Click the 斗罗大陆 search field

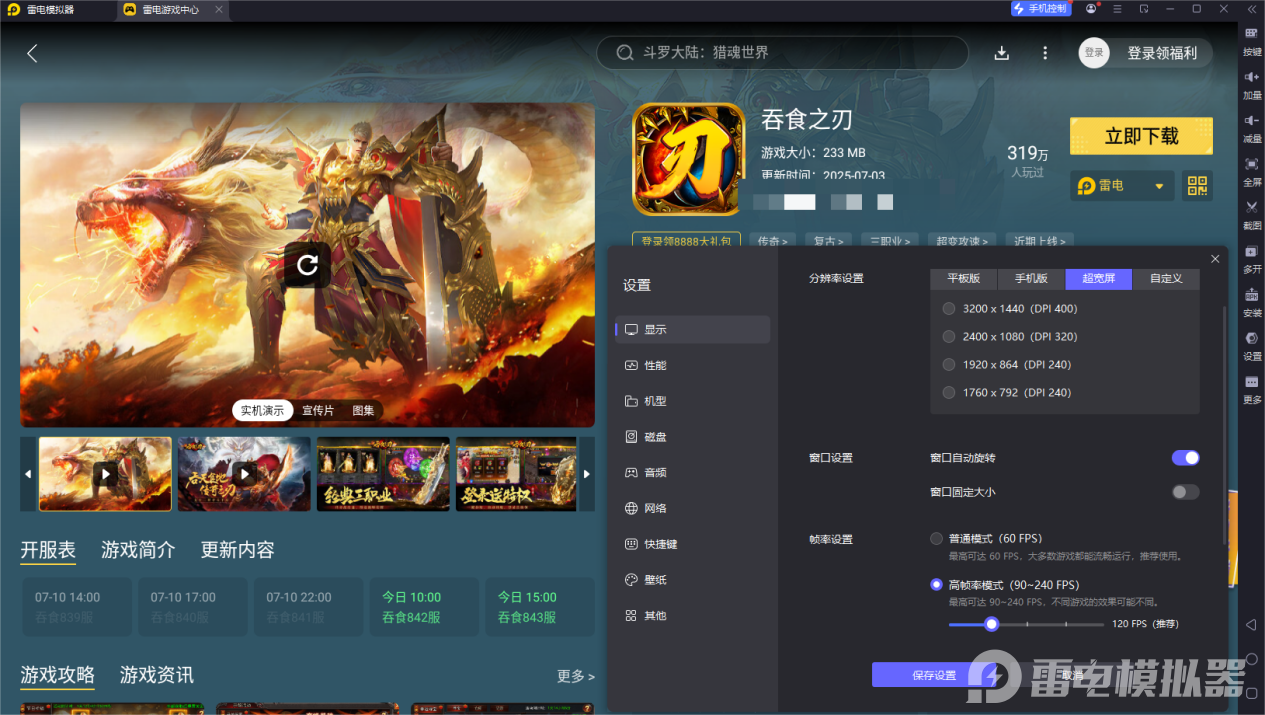783,53
